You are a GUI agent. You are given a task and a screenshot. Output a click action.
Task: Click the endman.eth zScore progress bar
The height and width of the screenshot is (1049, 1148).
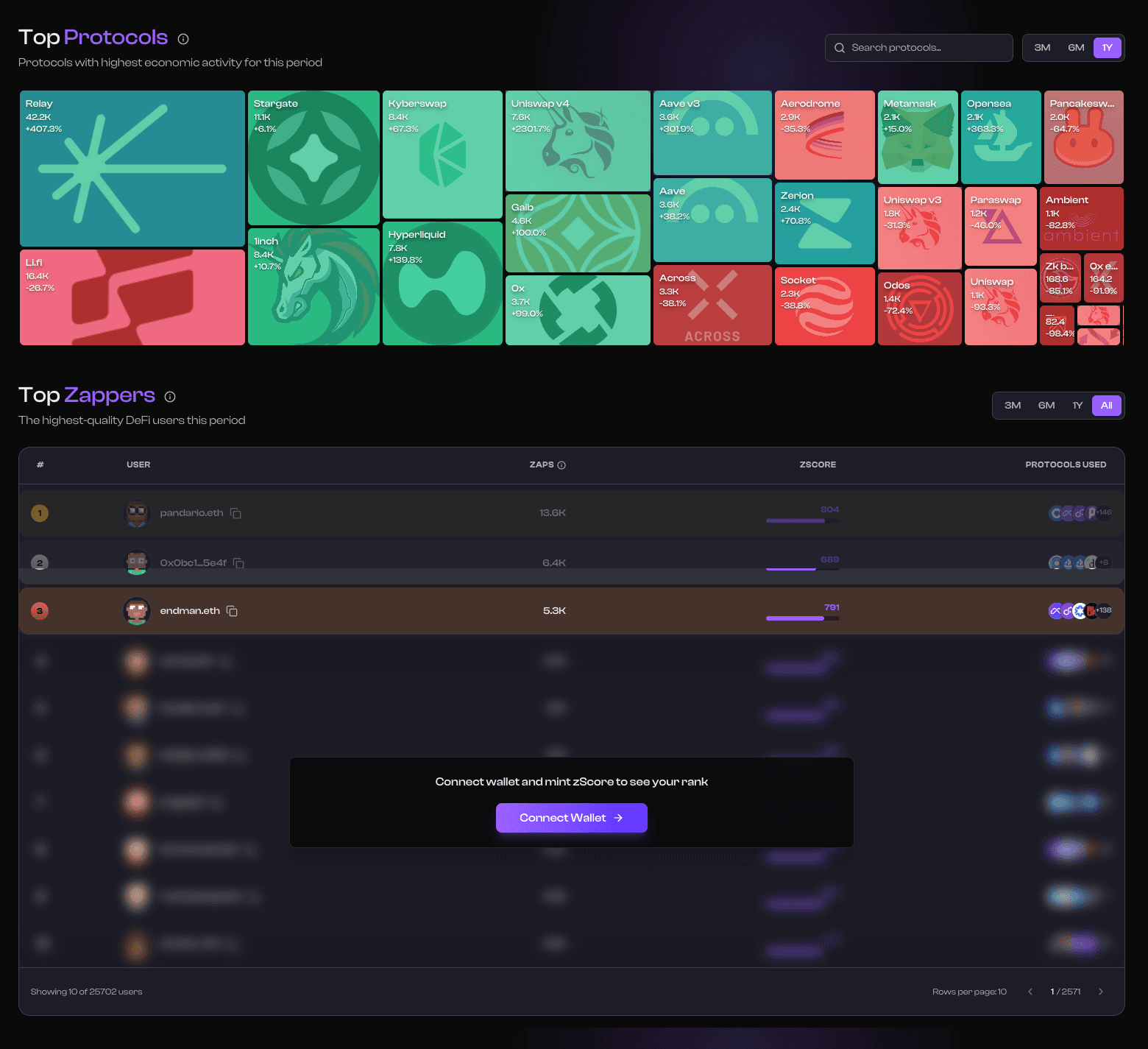coord(802,618)
